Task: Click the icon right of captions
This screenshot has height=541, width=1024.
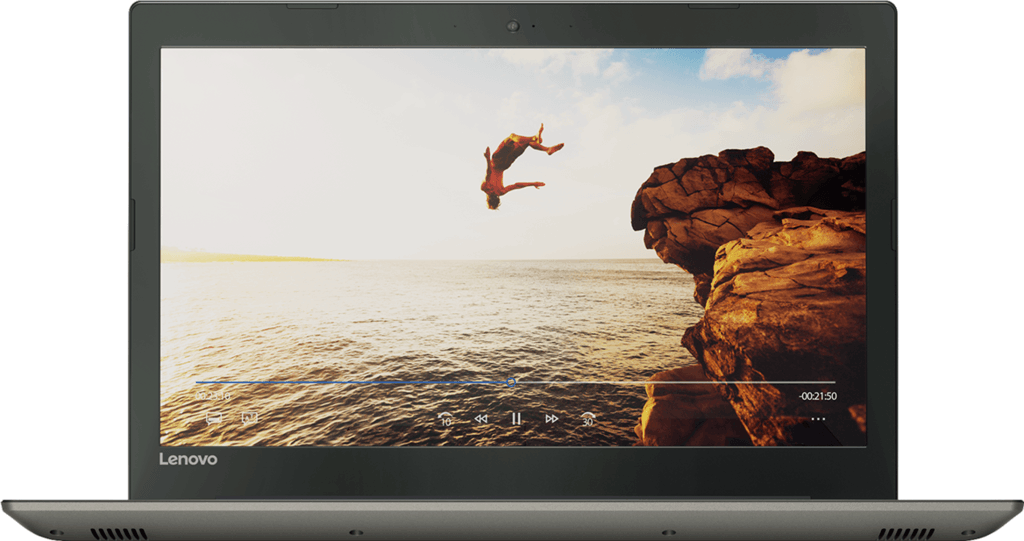Action: tap(249, 418)
